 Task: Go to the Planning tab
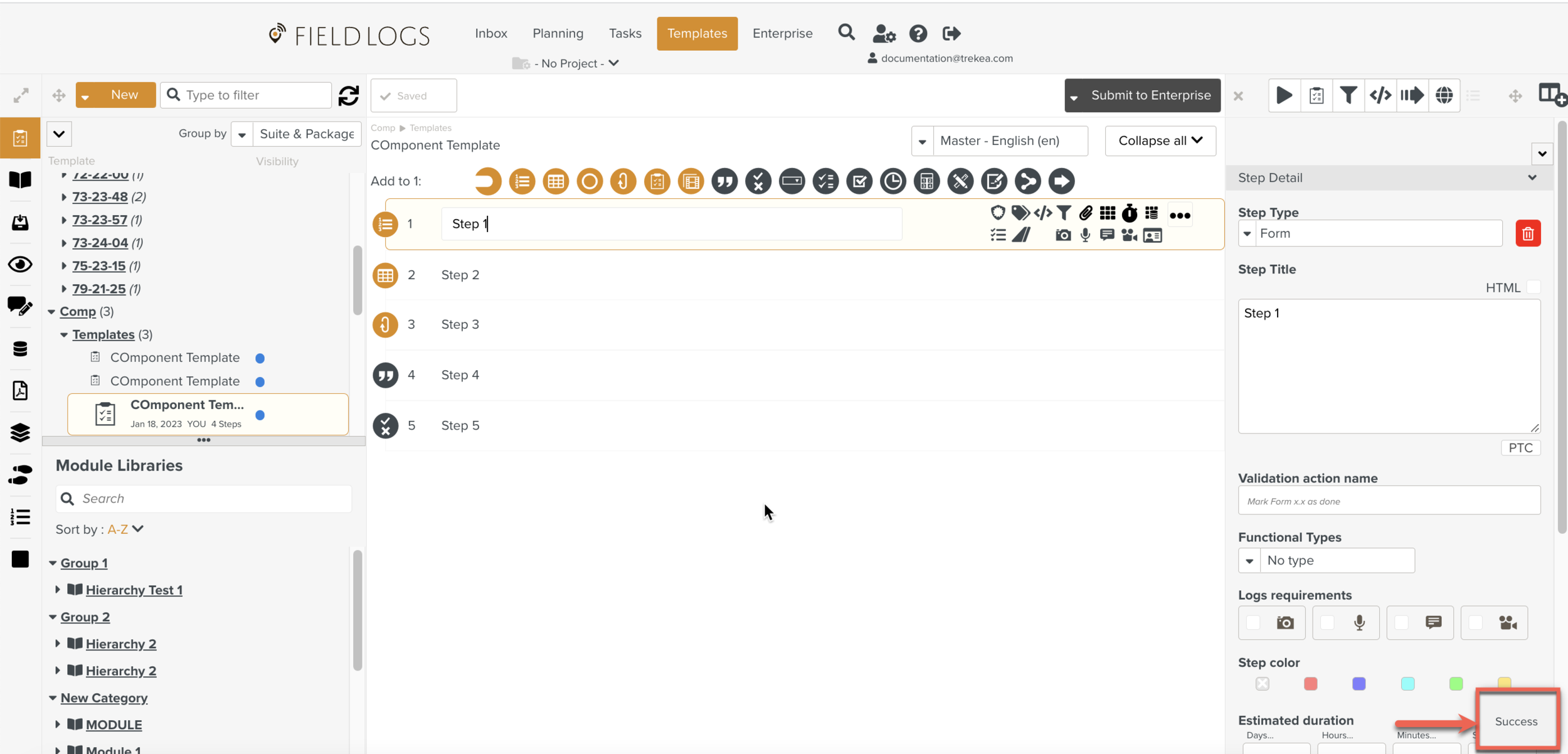[x=558, y=33]
